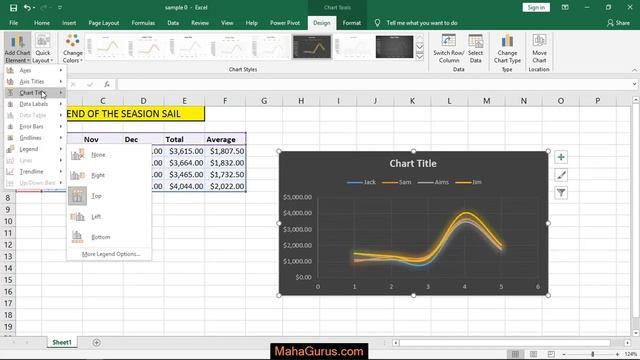Screen dimensions: 640x360
Task: Click the Undo icon
Action: click(x=27, y=8)
